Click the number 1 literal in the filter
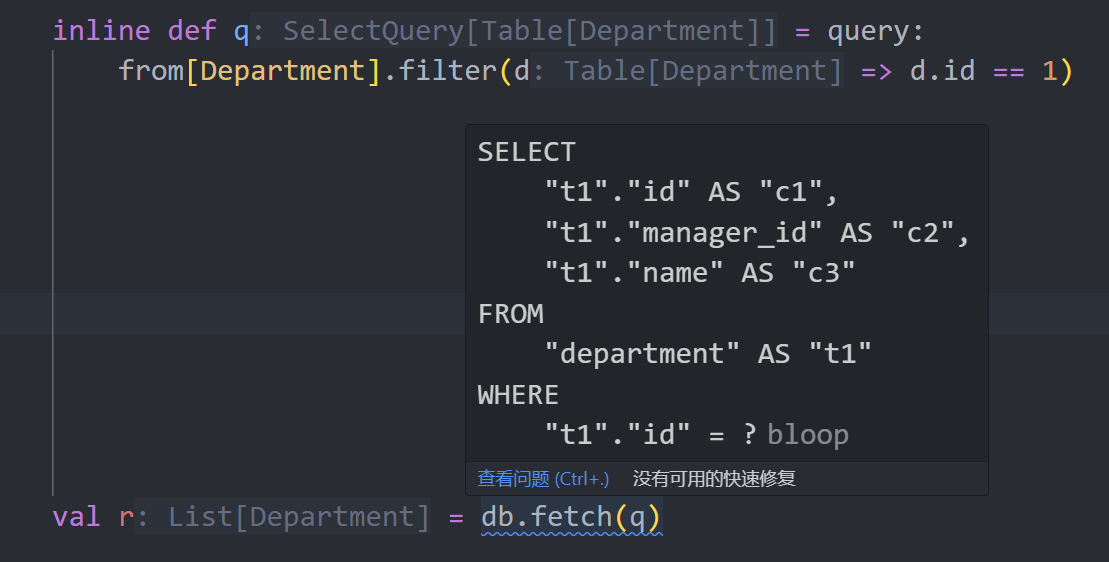This screenshot has width=1109, height=562. (x=1050, y=71)
